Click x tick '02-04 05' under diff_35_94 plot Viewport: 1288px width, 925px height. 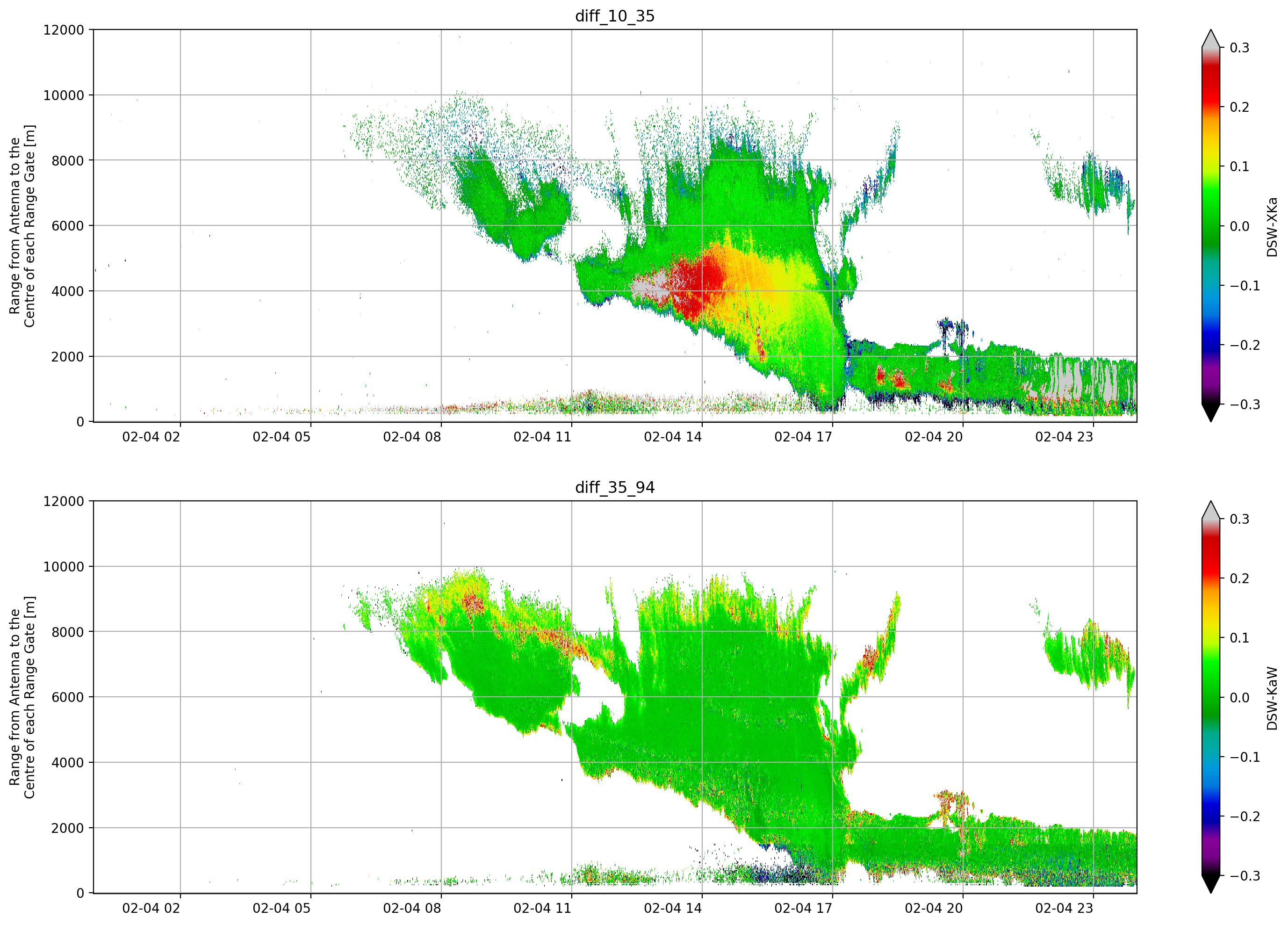282,909
